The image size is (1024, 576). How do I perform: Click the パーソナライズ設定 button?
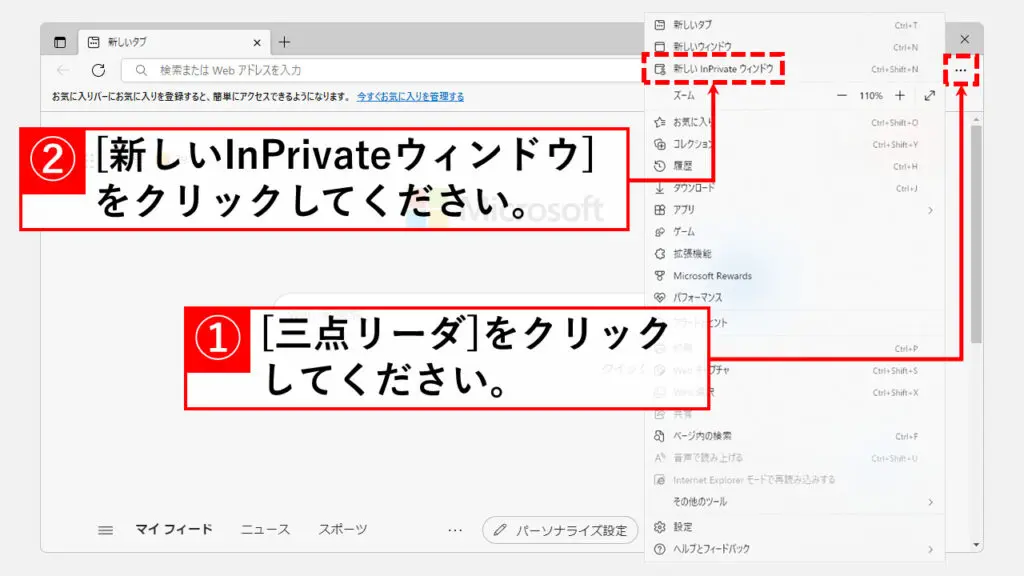[560, 530]
